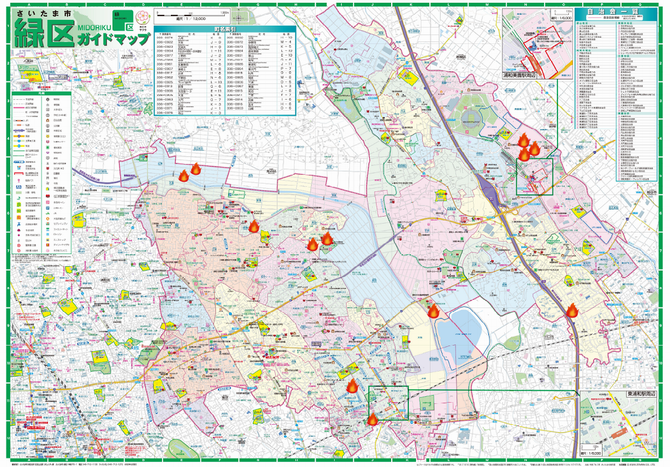Select the fire marker beside the blue reservoir

click(433, 311)
